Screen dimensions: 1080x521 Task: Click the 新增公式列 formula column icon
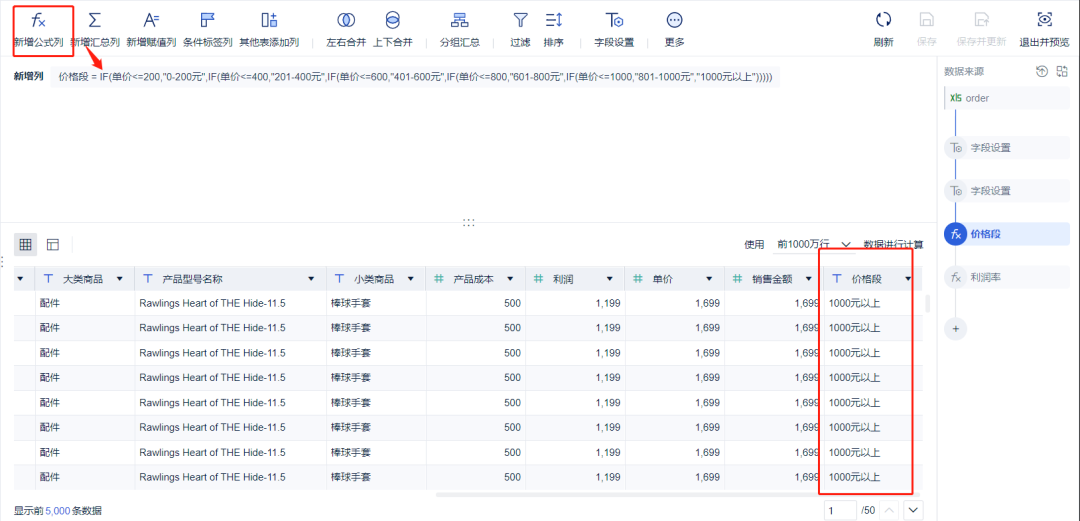tap(39, 21)
